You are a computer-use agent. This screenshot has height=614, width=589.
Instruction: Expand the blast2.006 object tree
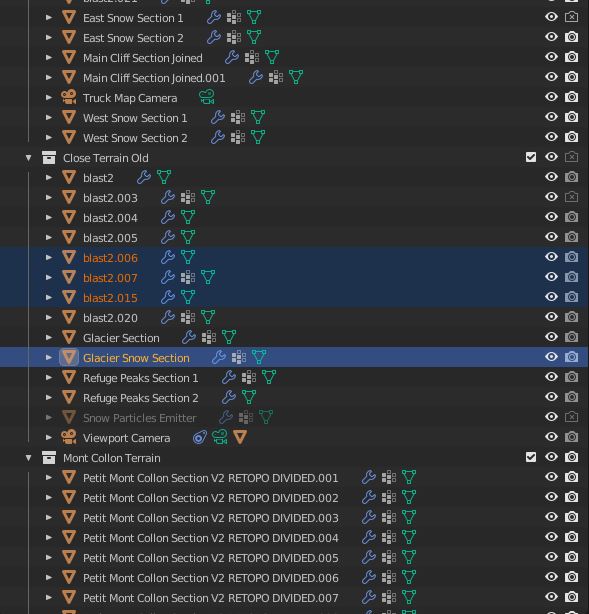[49, 257]
